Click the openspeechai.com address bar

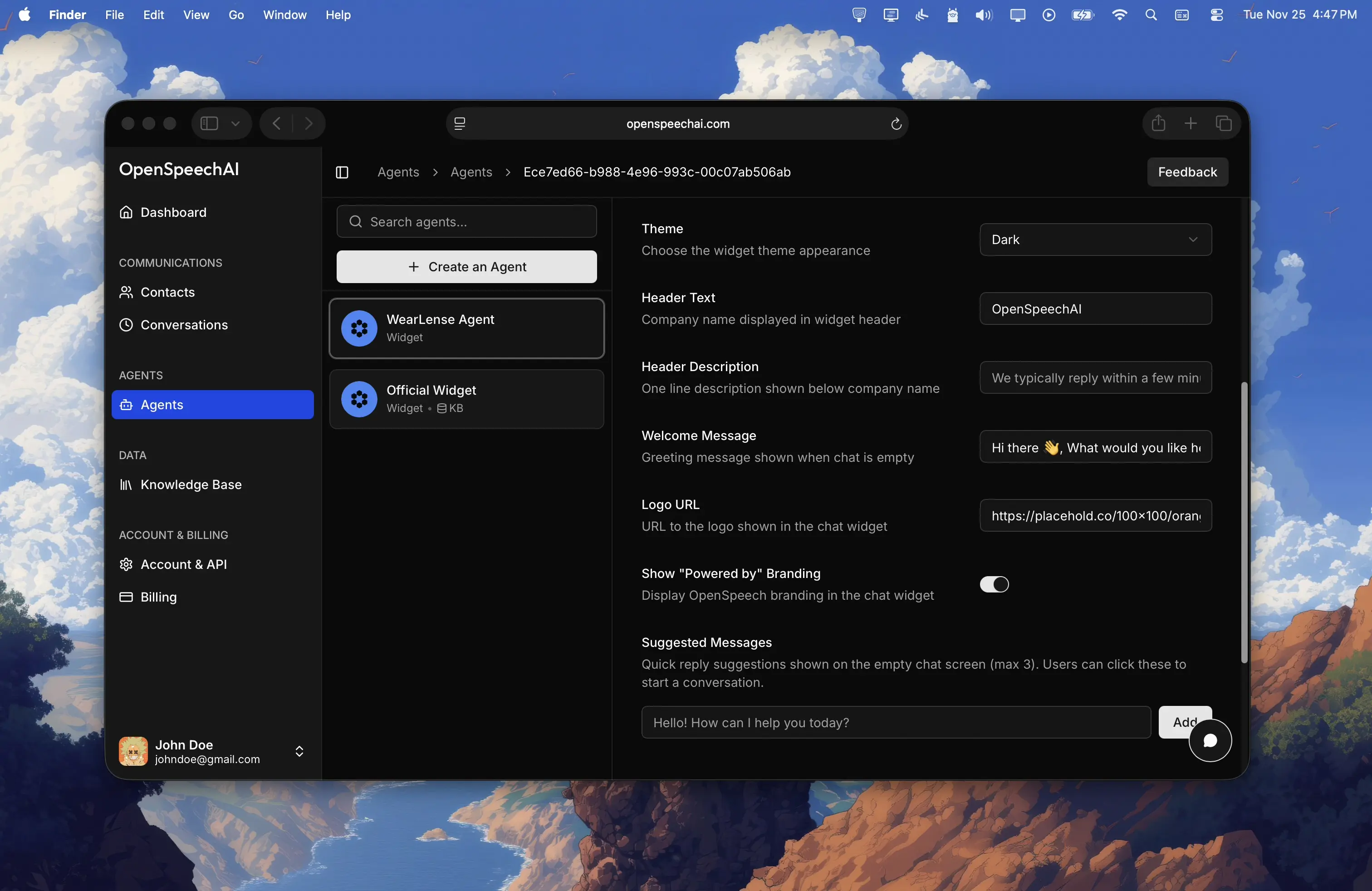click(x=677, y=123)
